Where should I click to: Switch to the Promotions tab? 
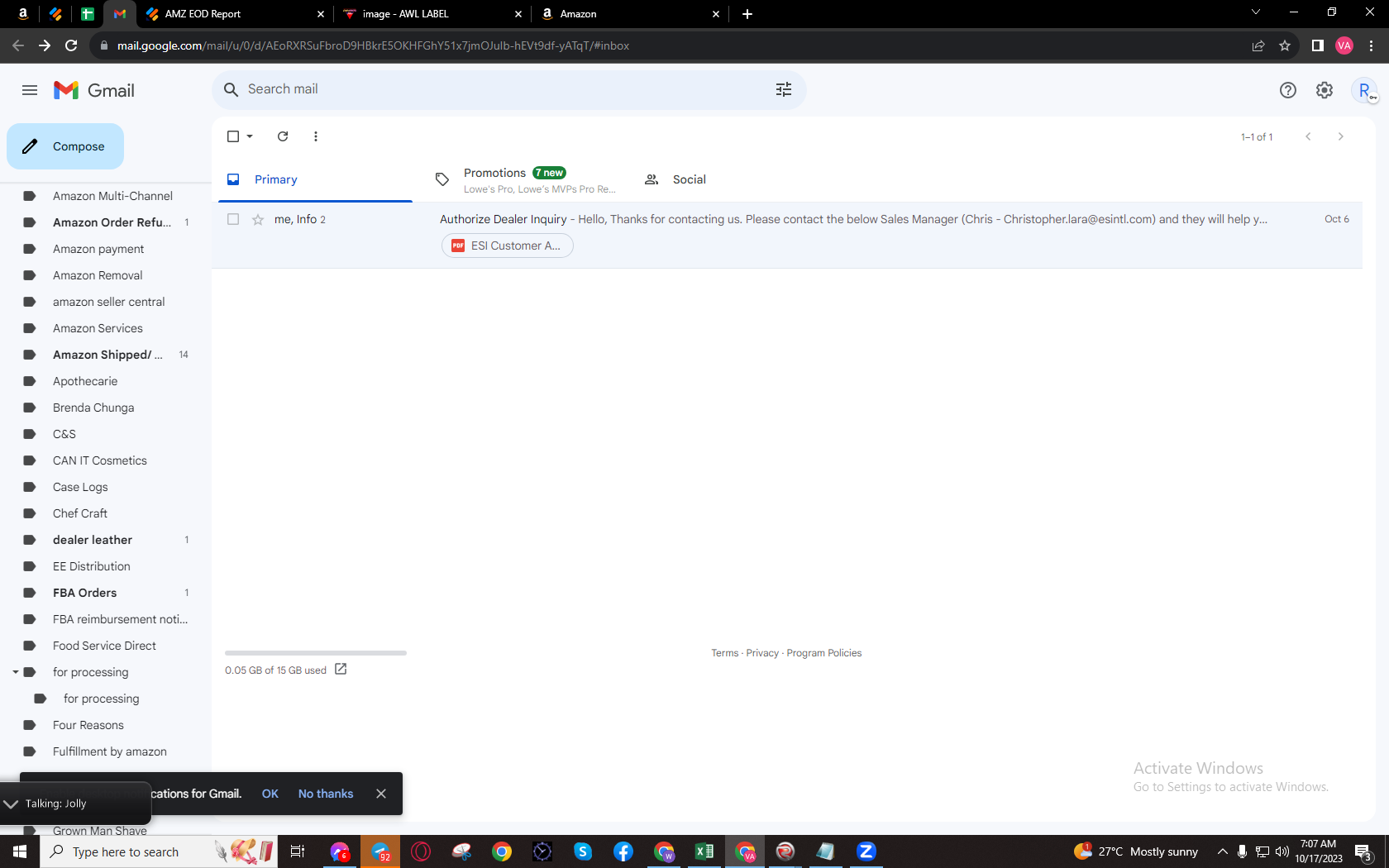tap(525, 179)
